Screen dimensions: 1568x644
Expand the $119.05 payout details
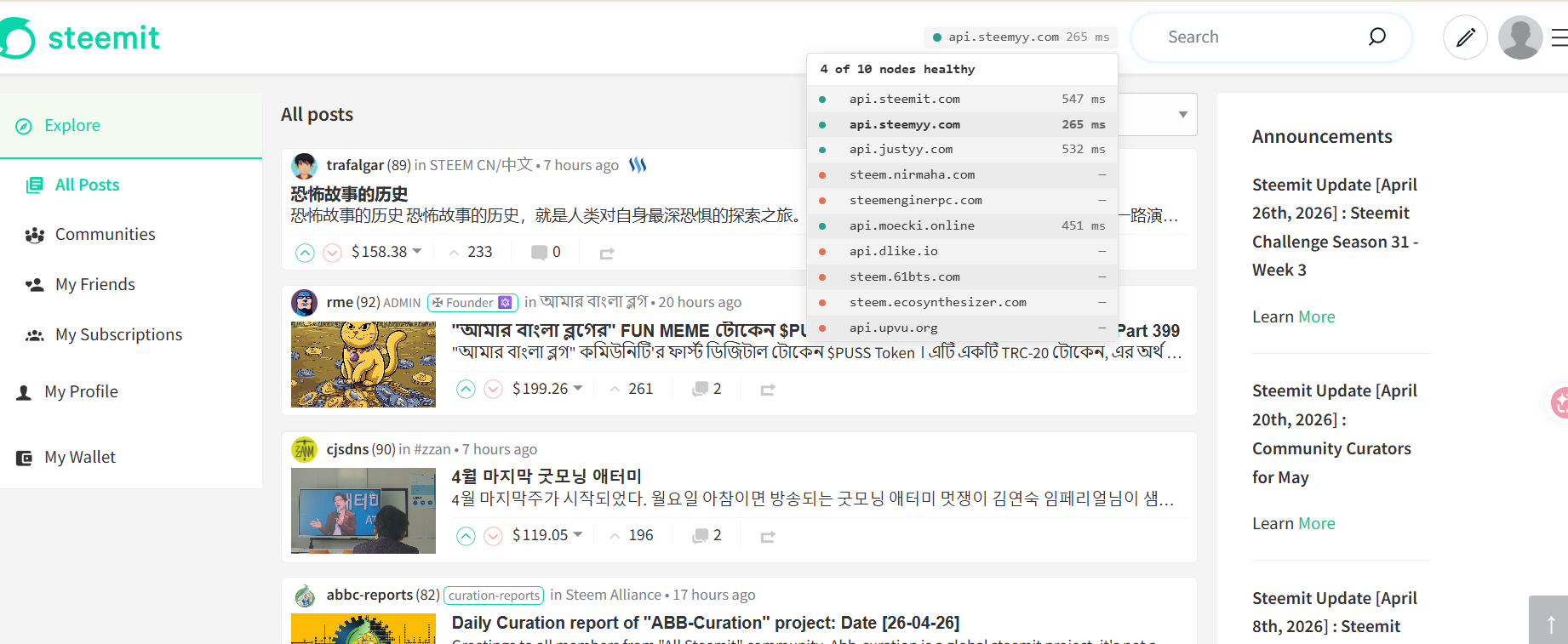point(547,535)
